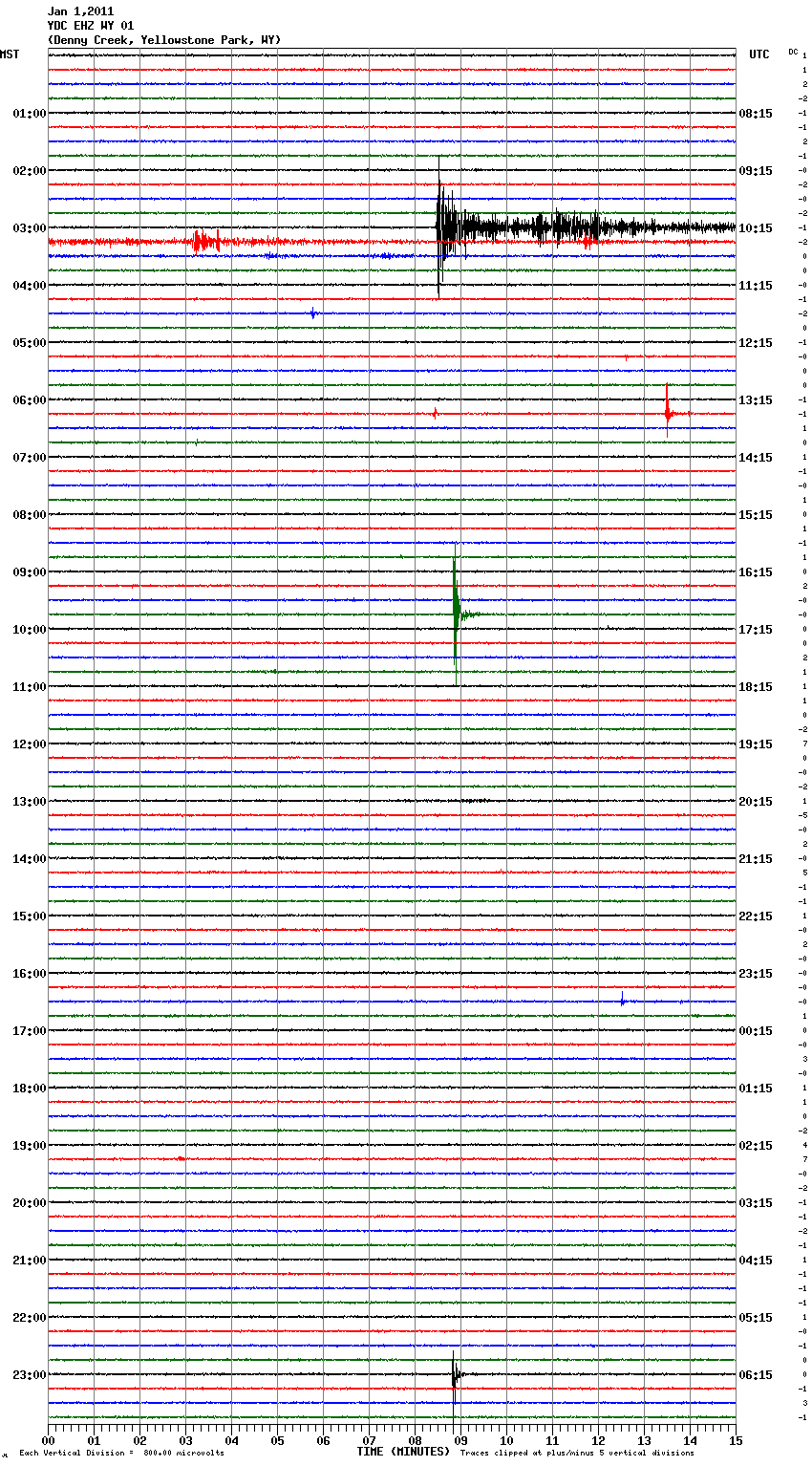Click the 'TIME (MINUTES)' axis title
The width and height of the screenshot is (812, 1466).
(403, 1452)
